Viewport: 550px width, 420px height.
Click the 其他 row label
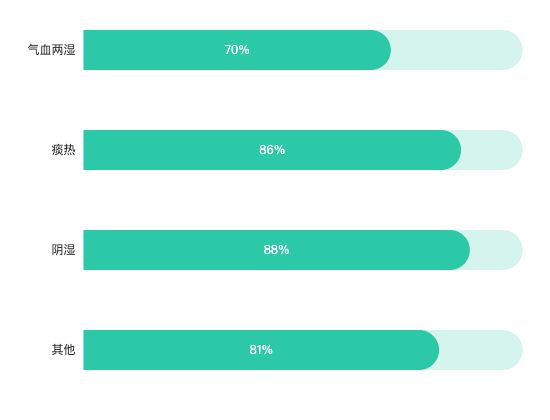tap(63, 349)
